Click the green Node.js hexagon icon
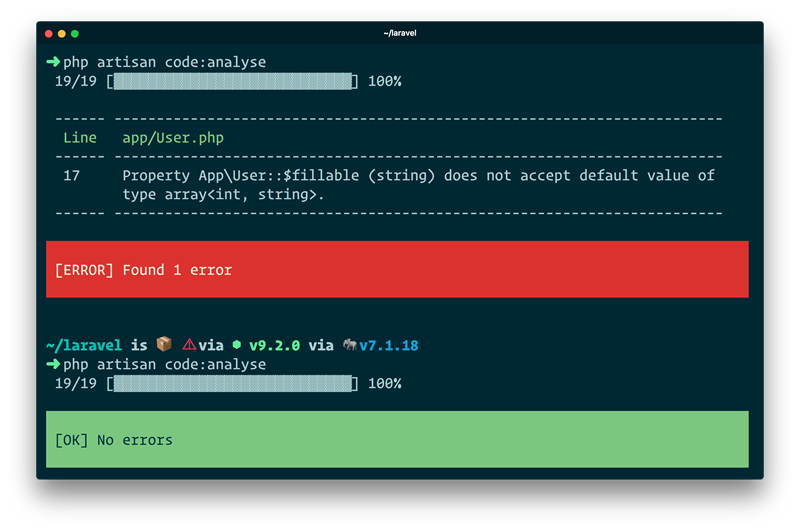The width and height of the screenshot is (800, 531). tap(236, 345)
